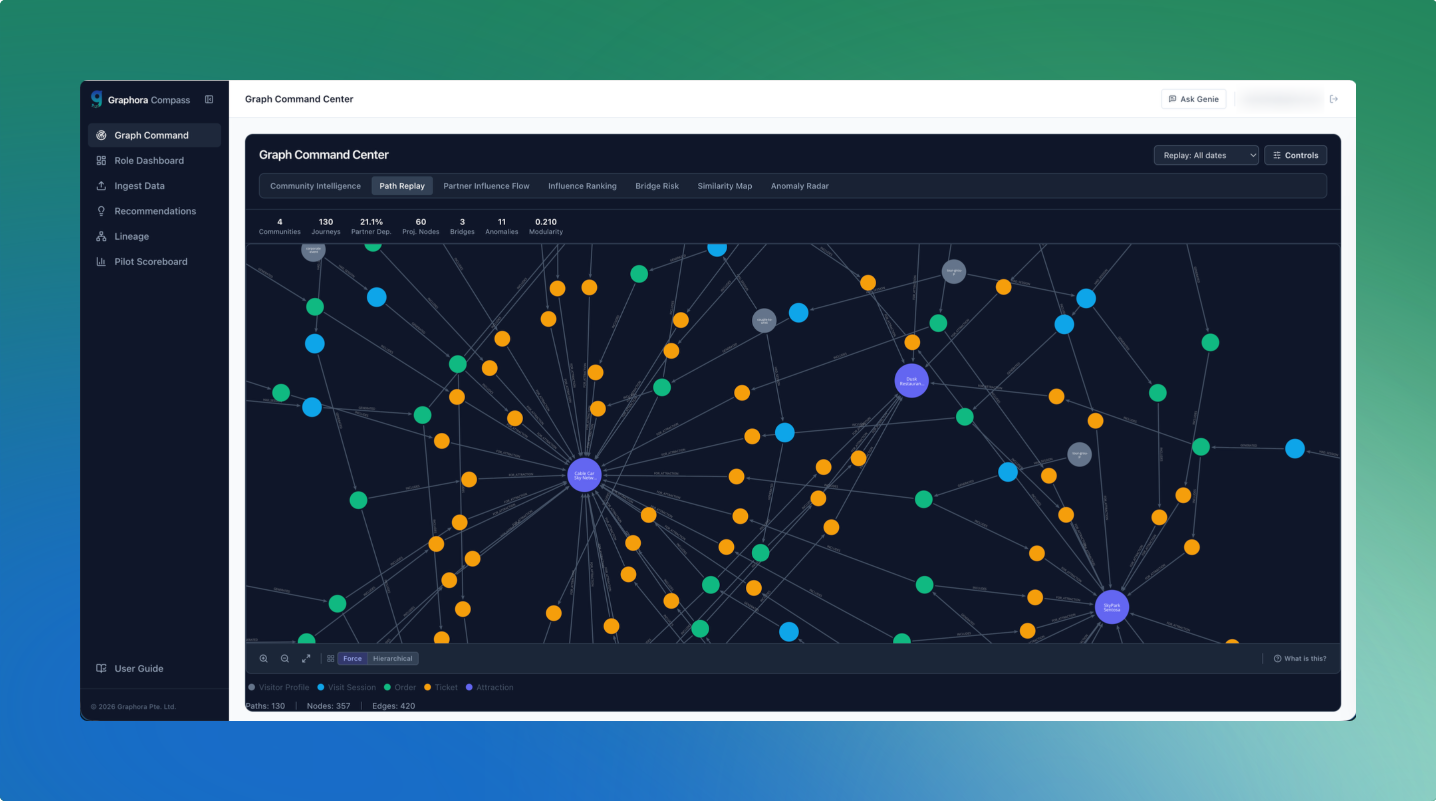Open Role Dashboard via its grid icon
The height and width of the screenshot is (801, 1436).
click(101, 160)
